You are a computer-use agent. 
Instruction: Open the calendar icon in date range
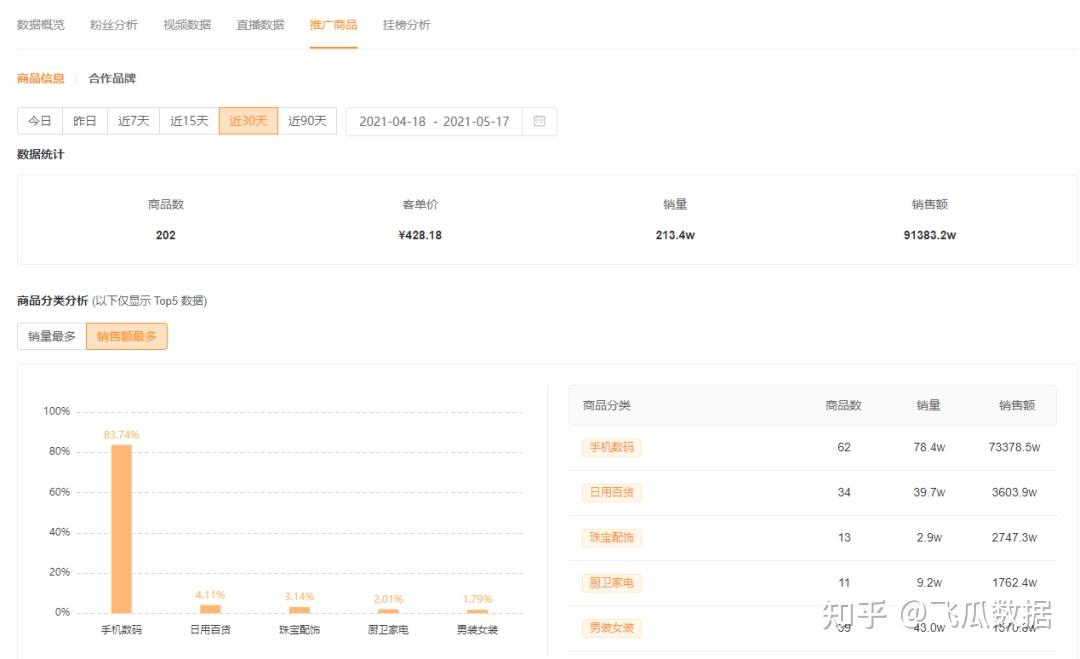539,121
